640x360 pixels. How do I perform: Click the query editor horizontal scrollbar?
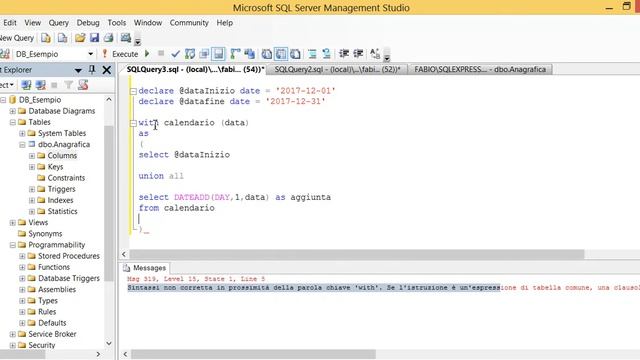[x=356, y=254]
